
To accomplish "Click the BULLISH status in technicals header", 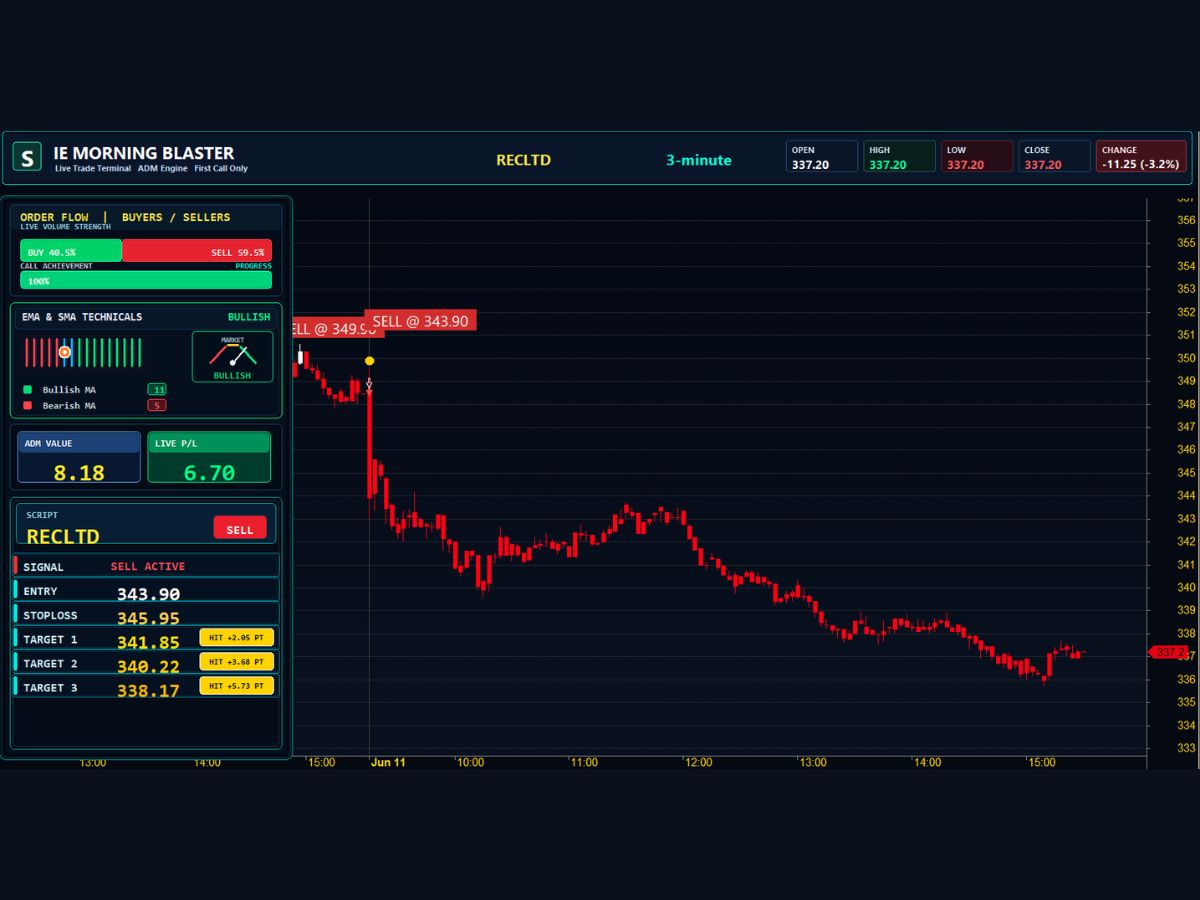I will click(249, 317).
